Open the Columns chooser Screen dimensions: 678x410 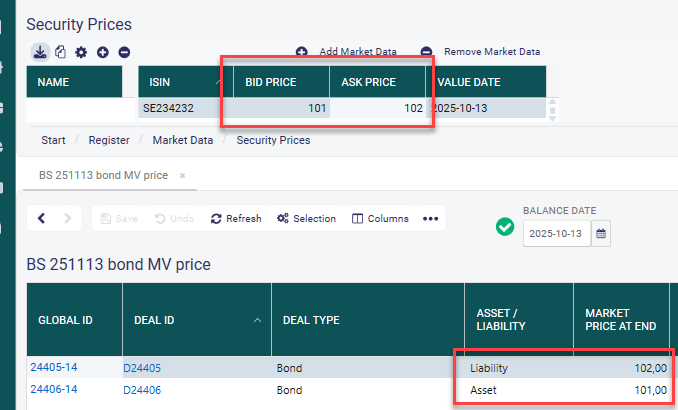click(380, 218)
